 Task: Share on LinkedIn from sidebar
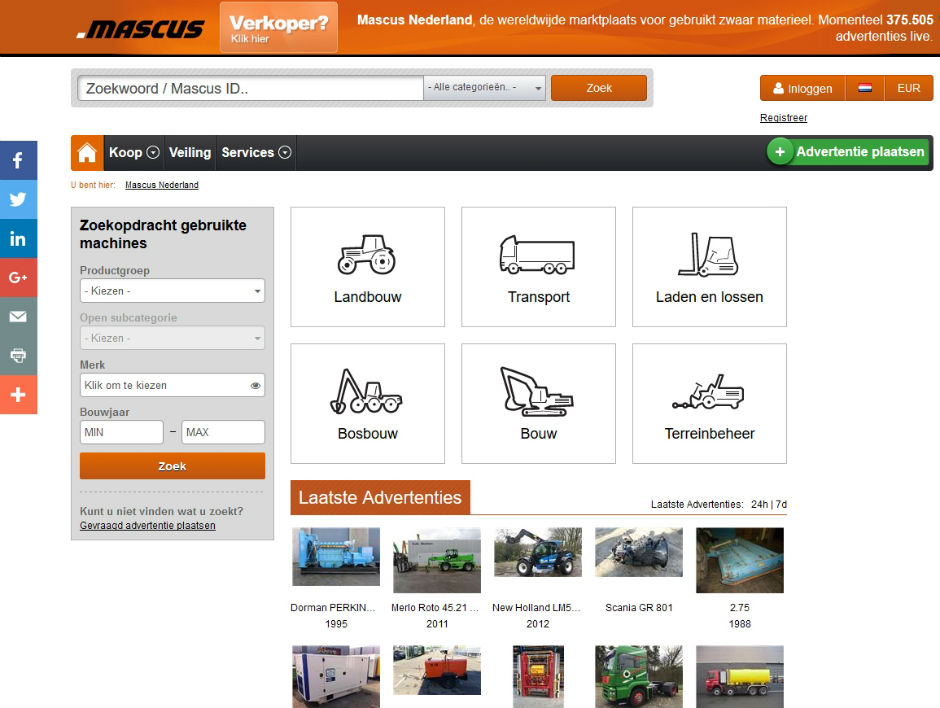tap(18, 238)
